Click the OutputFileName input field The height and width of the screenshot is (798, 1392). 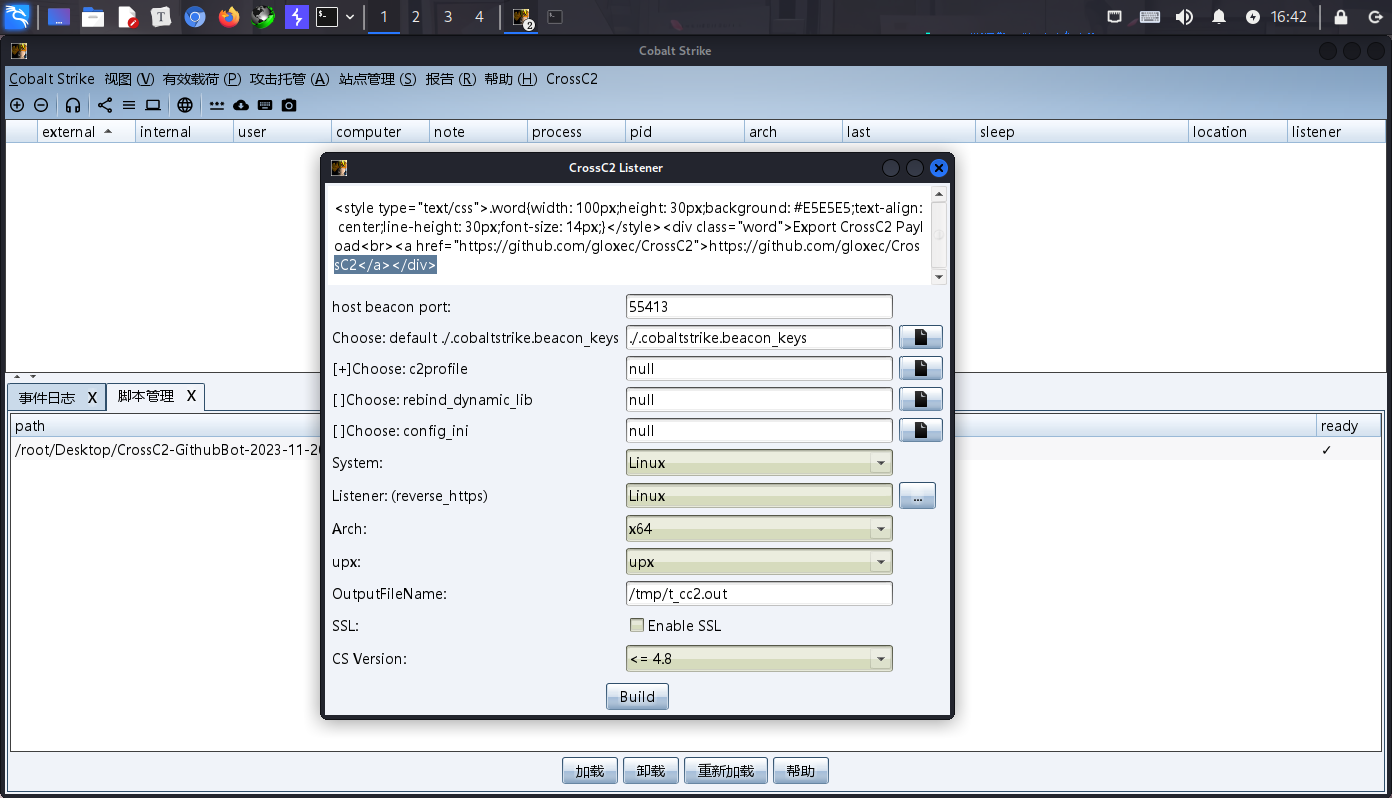point(759,594)
